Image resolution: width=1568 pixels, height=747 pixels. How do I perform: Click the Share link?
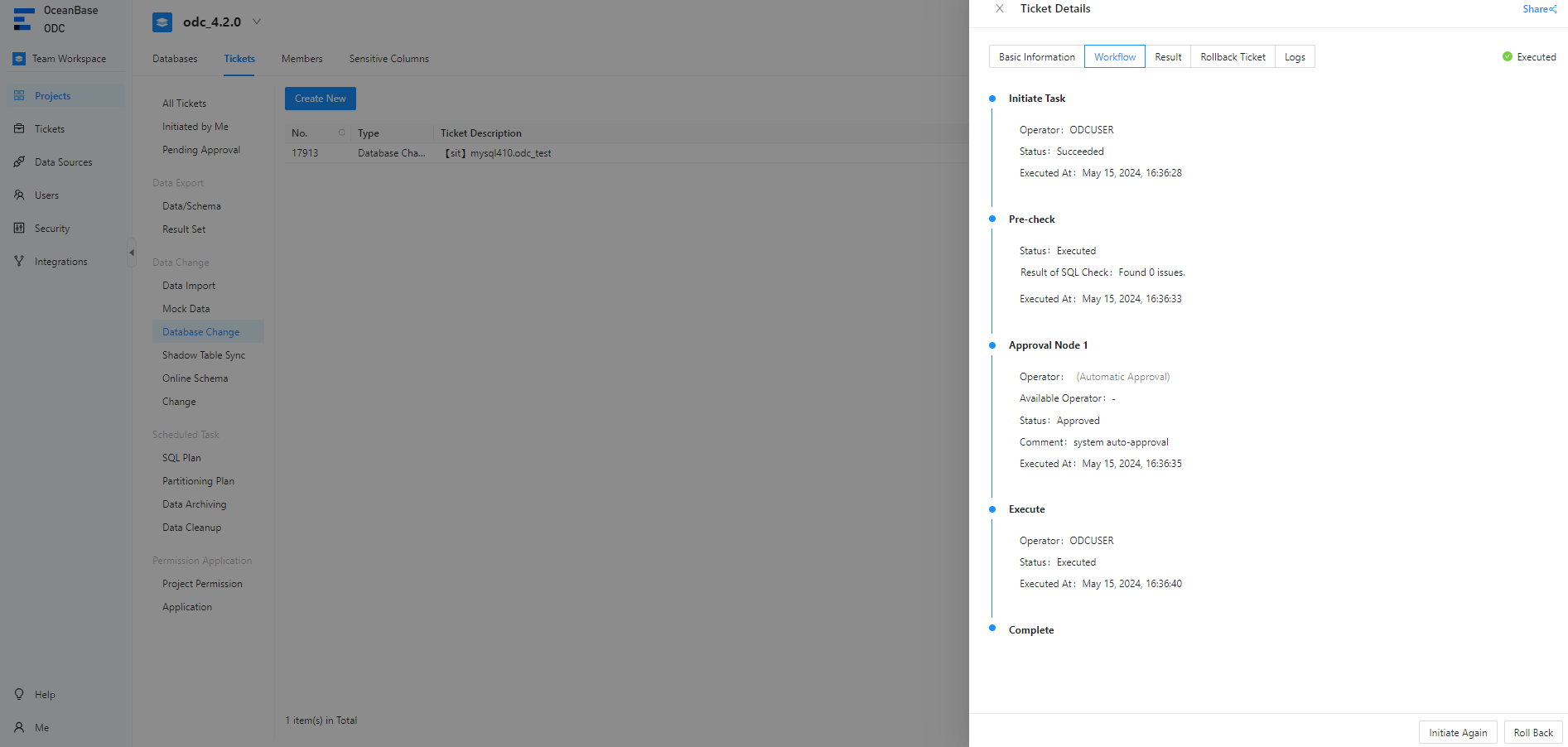1539,9
